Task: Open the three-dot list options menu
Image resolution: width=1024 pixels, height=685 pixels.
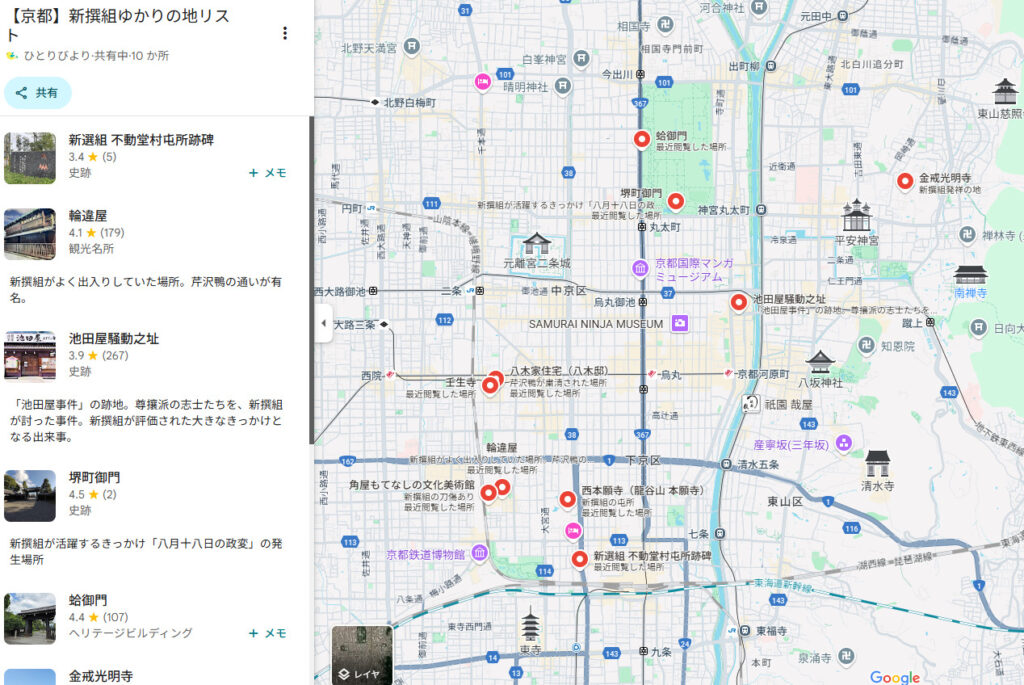Action: click(285, 33)
